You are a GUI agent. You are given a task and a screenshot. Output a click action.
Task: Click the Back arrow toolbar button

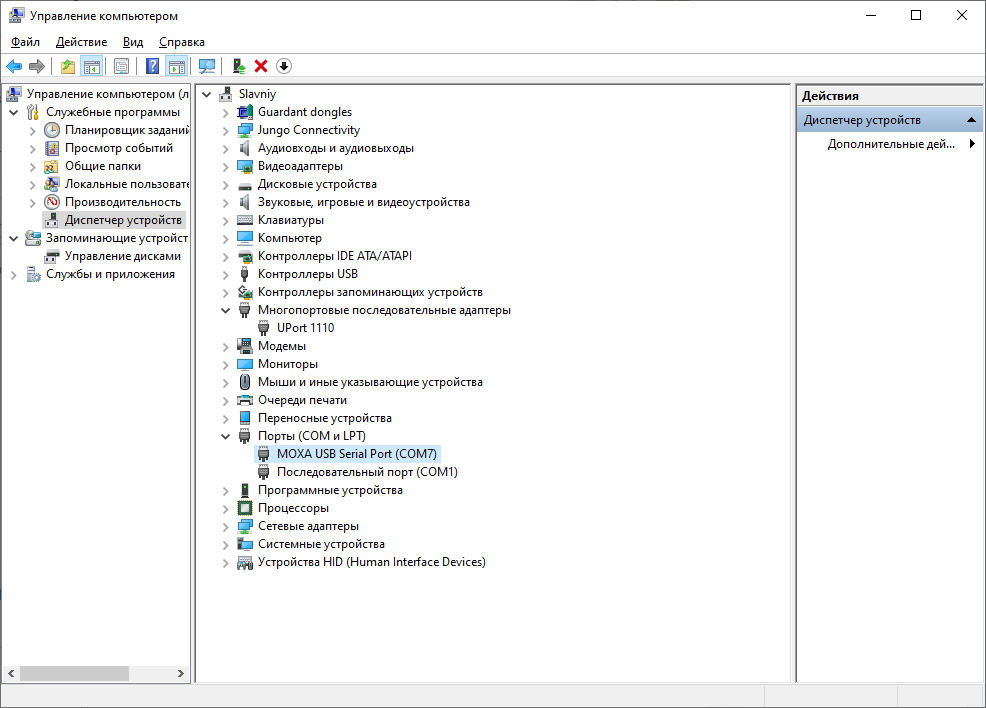click(x=14, y=66)
